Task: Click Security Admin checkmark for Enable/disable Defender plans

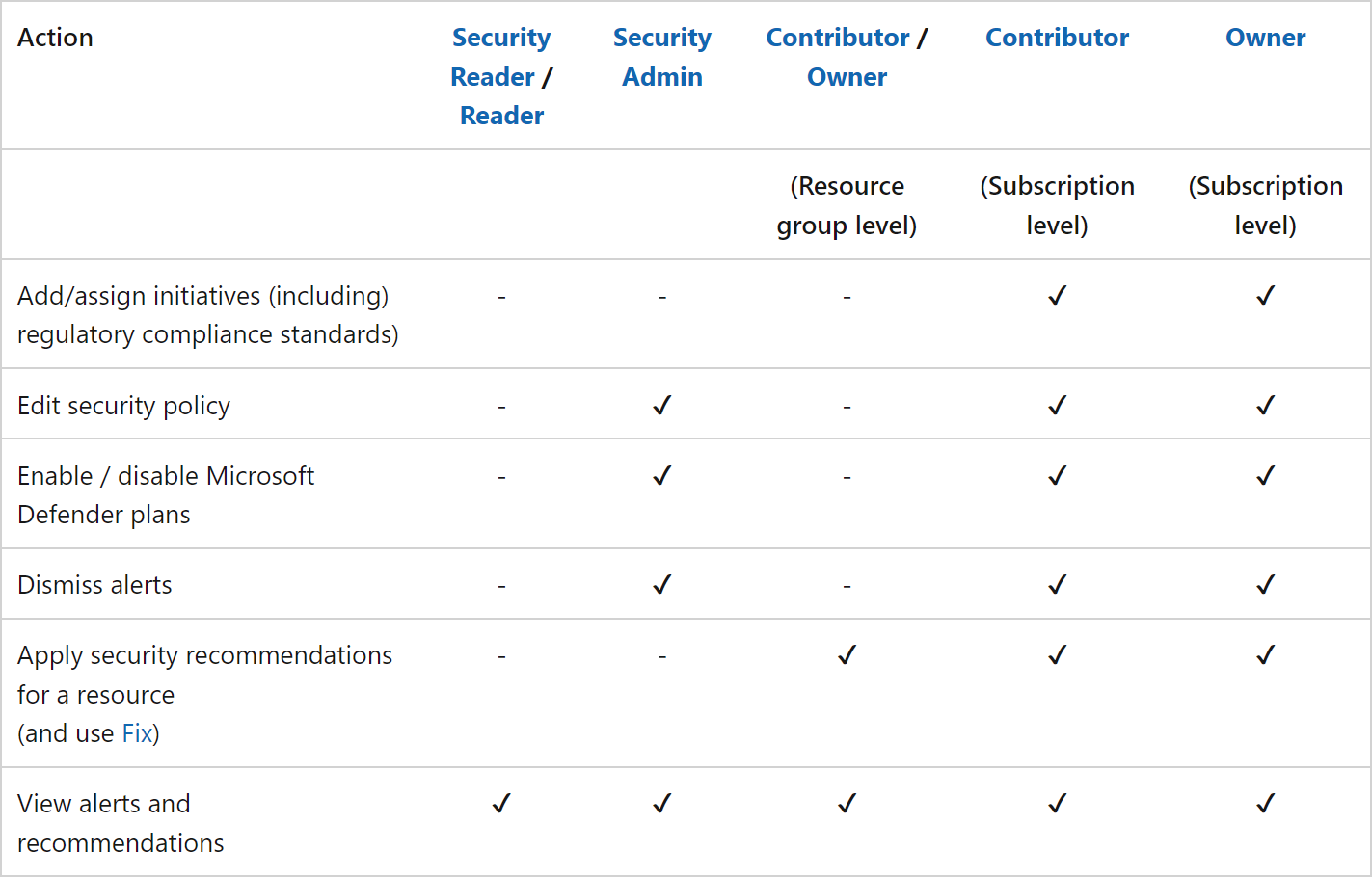Action: [x=661, y=476]
